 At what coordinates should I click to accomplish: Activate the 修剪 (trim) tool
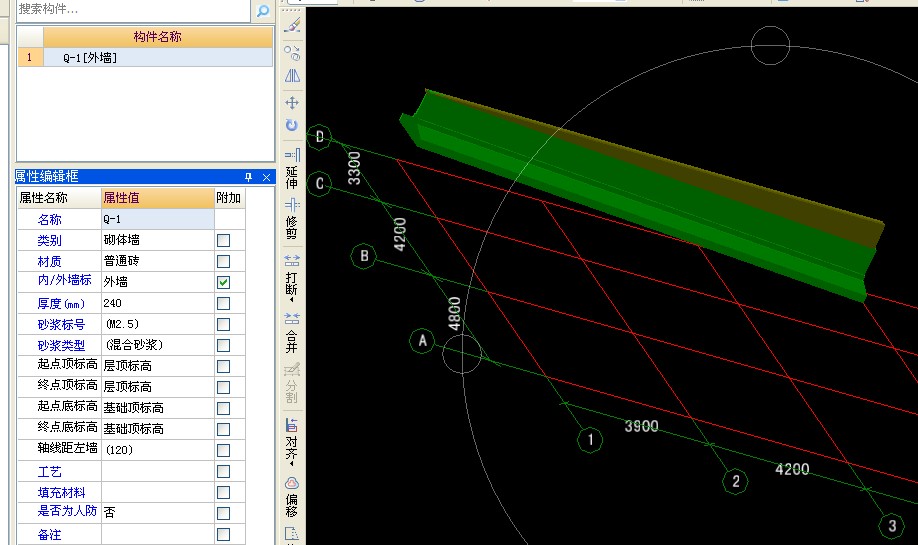click(292, 219)
